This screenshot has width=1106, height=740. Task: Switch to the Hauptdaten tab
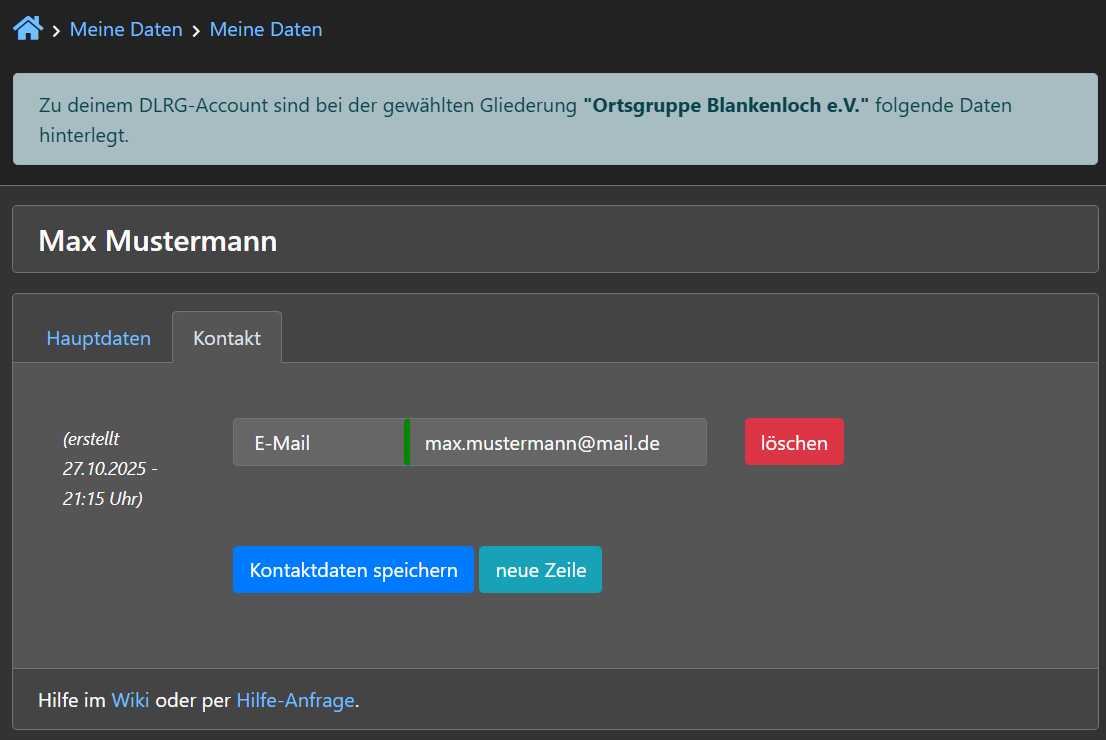[98, 338]
